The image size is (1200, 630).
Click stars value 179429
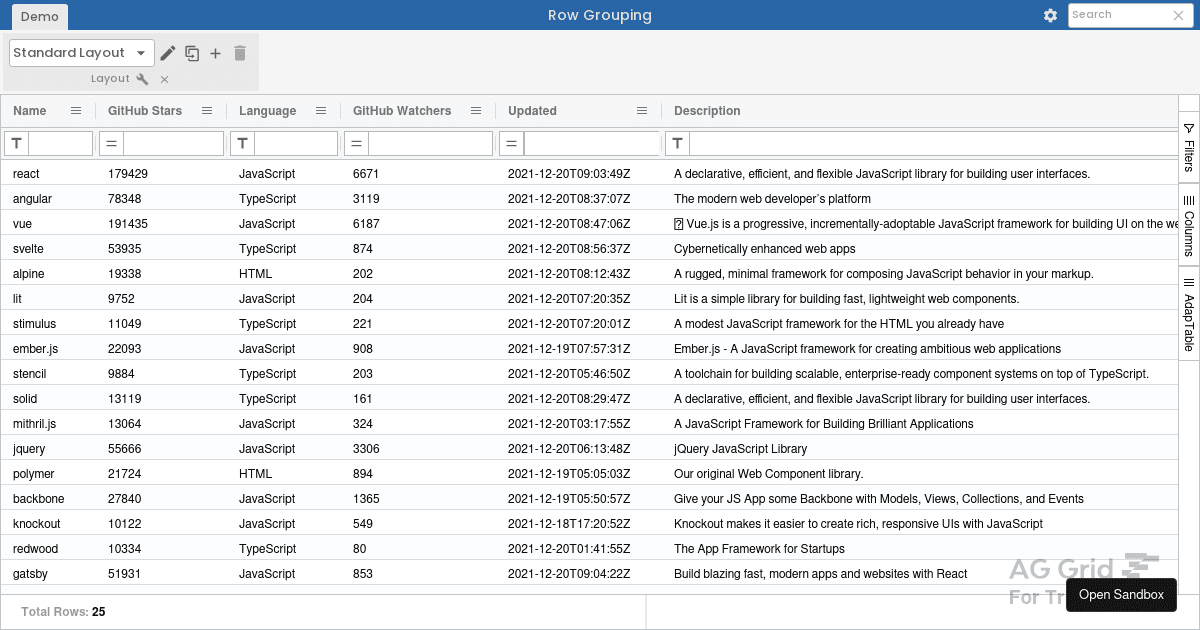coord(128,174)
